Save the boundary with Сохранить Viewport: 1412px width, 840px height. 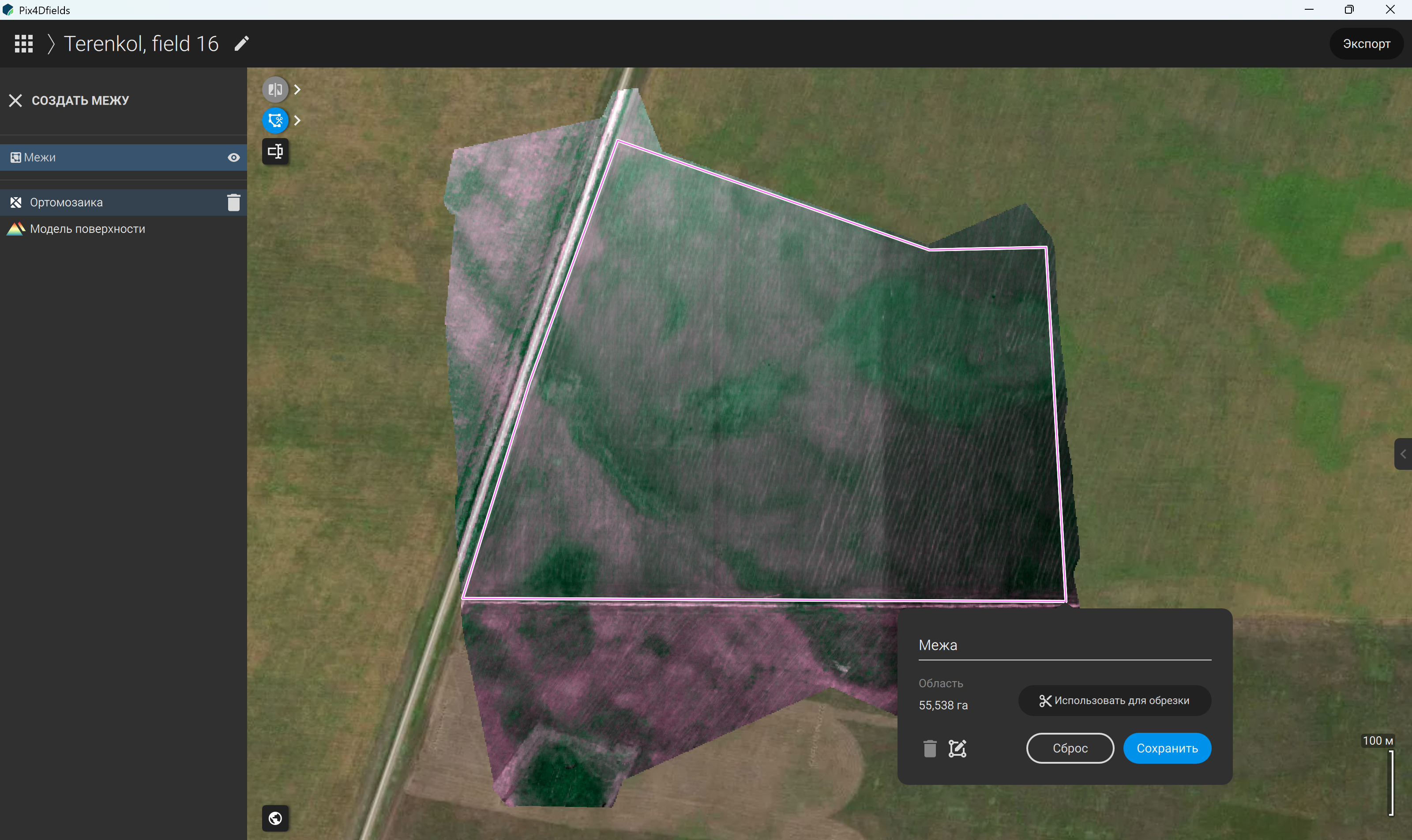coord(1167,748)
